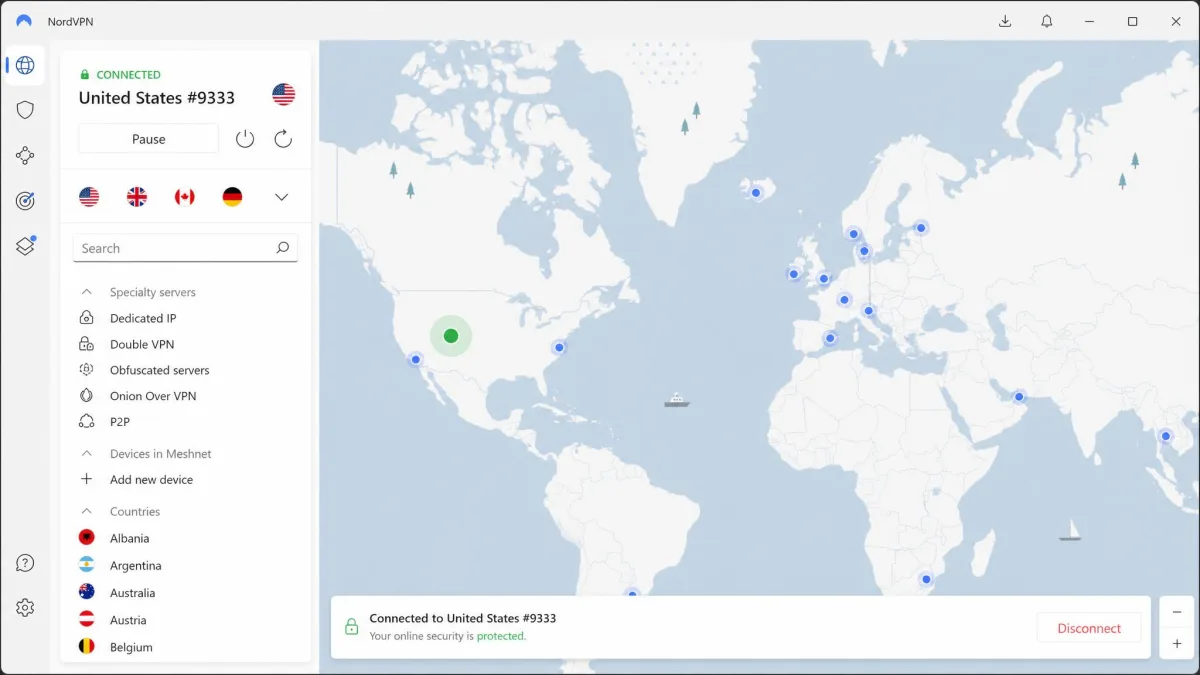
Task: Collapse the Specialty servers section
Action: [x=87, y=292]
